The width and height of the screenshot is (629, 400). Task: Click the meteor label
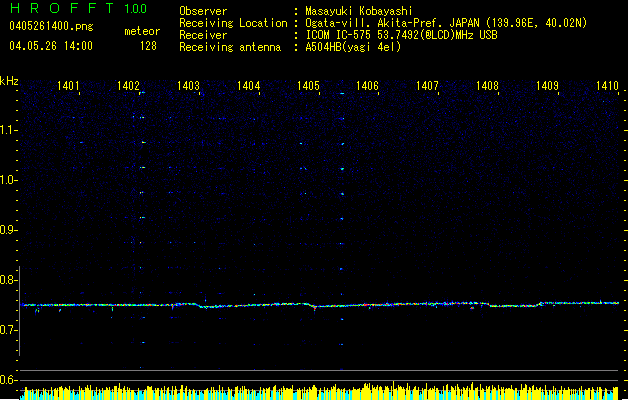pos(141,32)
